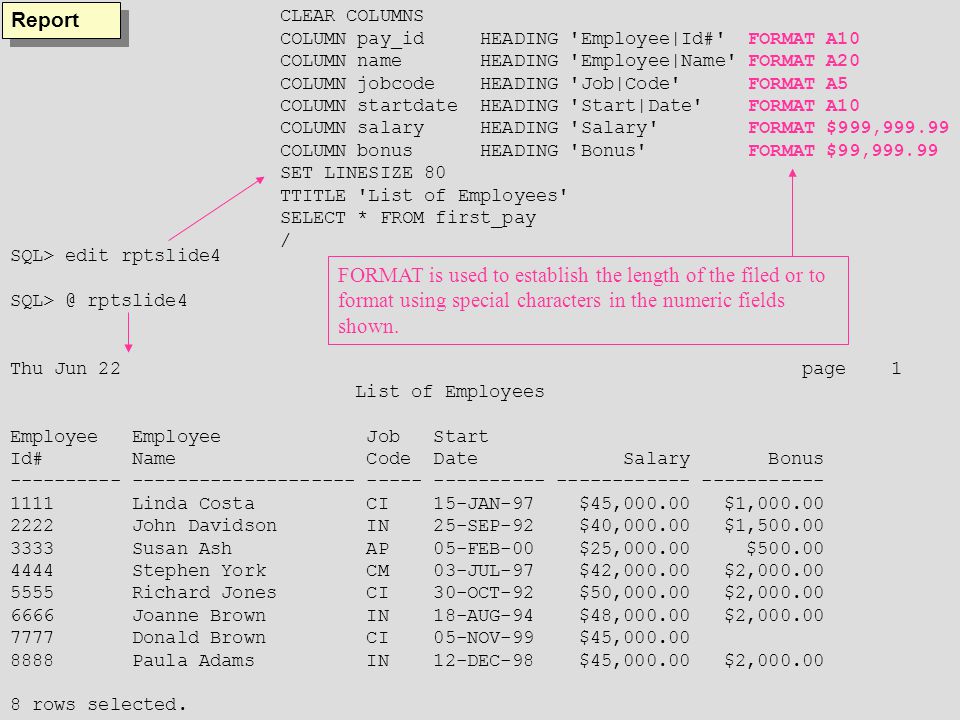The image size is (960, 720).
Task: Click the Bonus column header
Action: (x=795, y=459)
